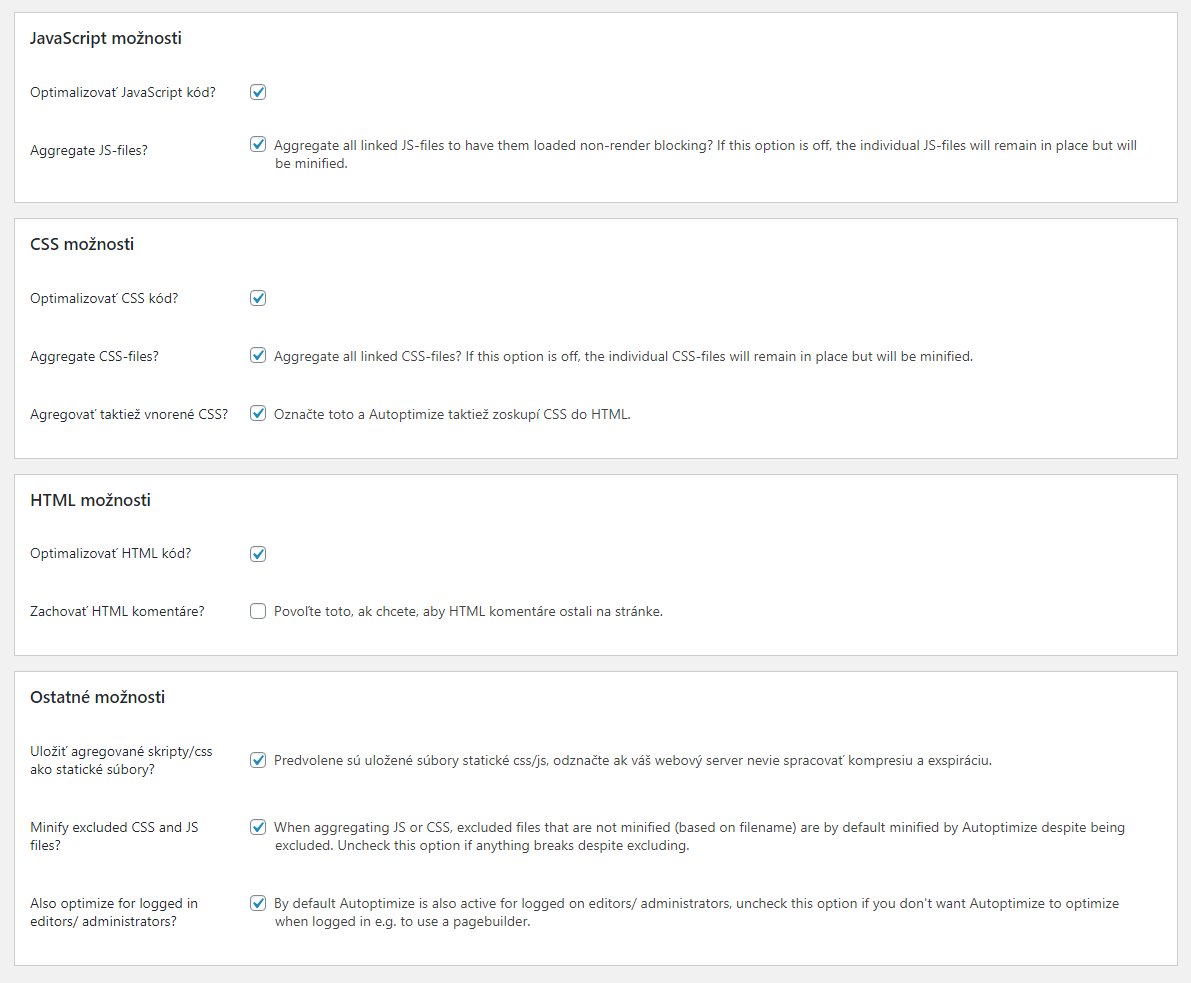
Task: Click the Aggregate JS-files description text
Action: pos(706,154)
